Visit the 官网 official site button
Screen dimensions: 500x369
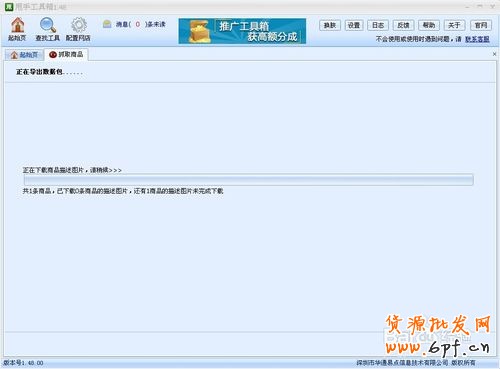coord(481,25)
